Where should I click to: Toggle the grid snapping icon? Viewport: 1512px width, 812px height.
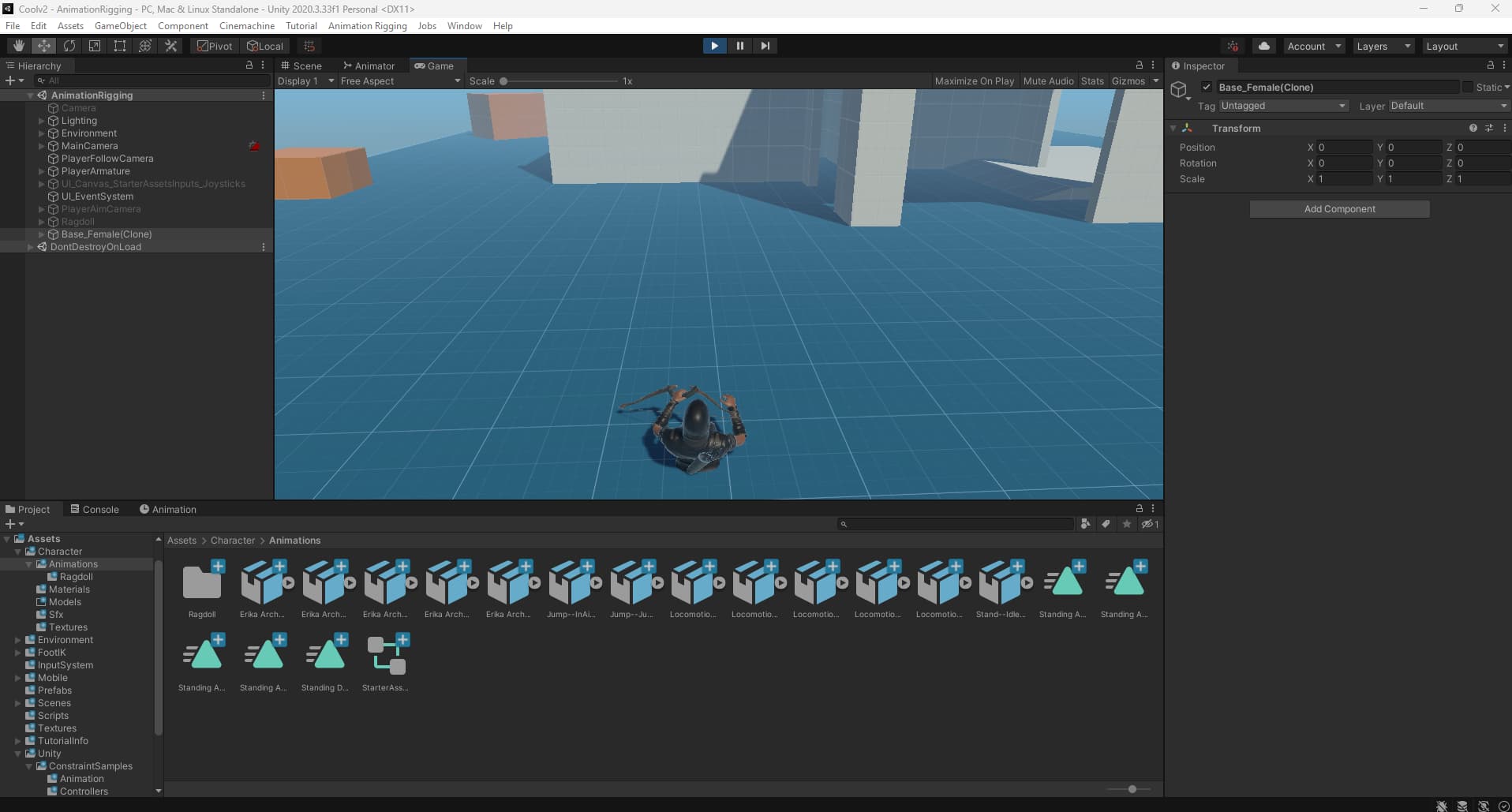308,46
